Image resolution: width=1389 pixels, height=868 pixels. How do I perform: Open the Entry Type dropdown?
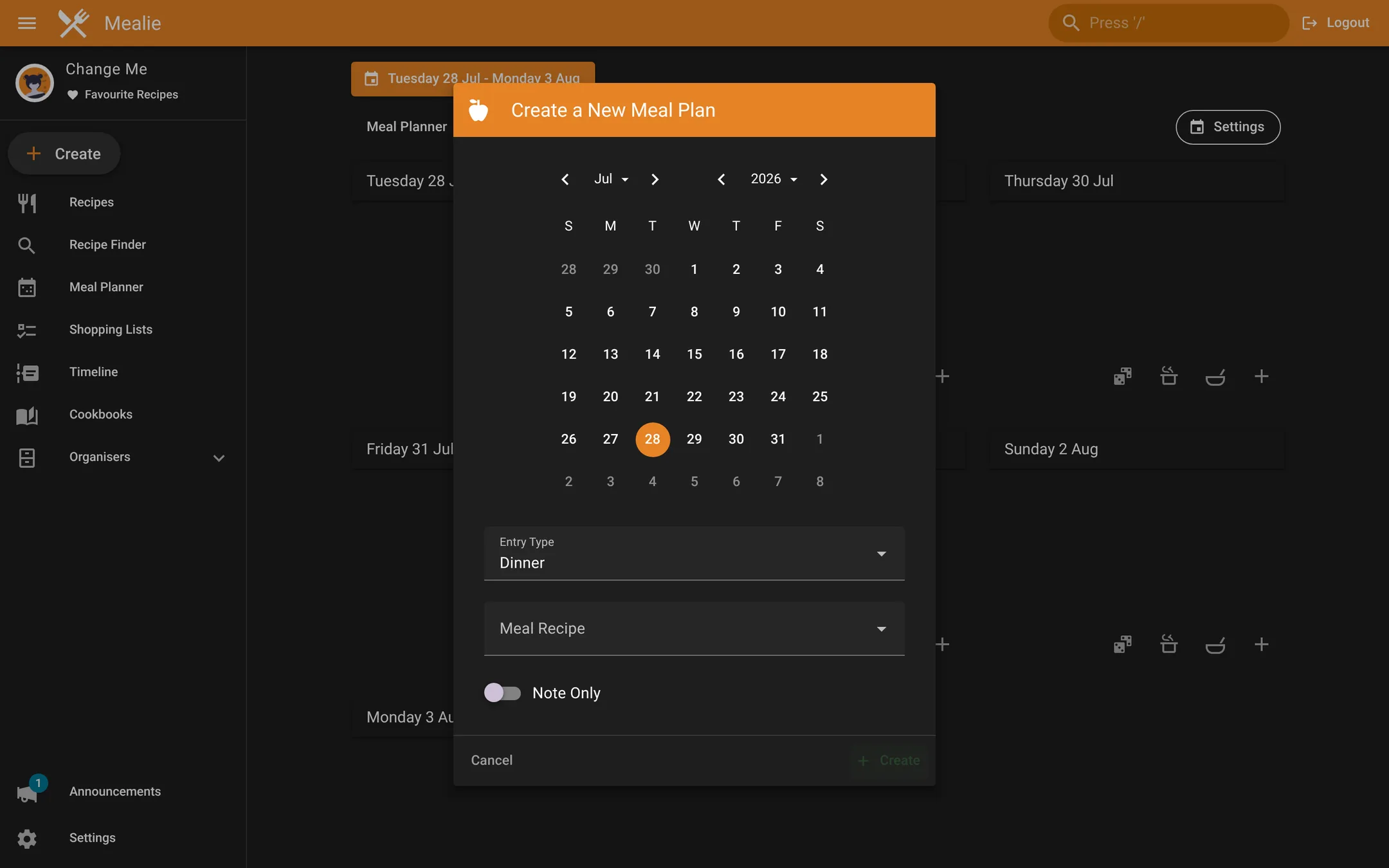694,554
